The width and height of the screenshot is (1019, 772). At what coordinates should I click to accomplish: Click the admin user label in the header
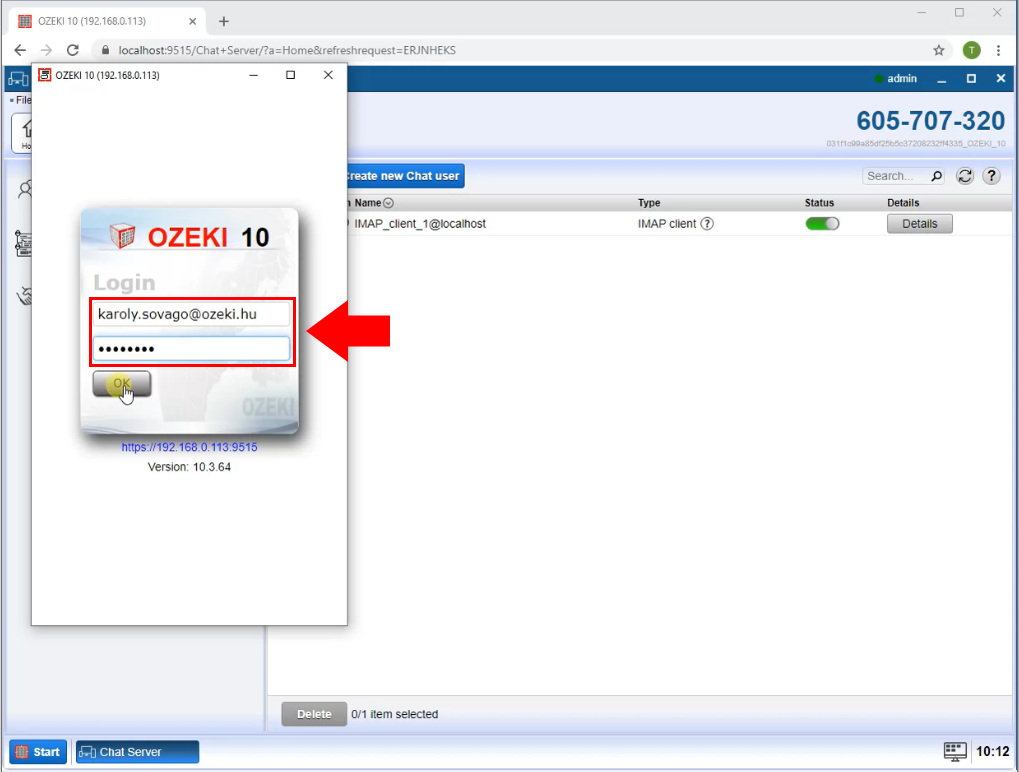pyautogui.click(x=901, y=79)
